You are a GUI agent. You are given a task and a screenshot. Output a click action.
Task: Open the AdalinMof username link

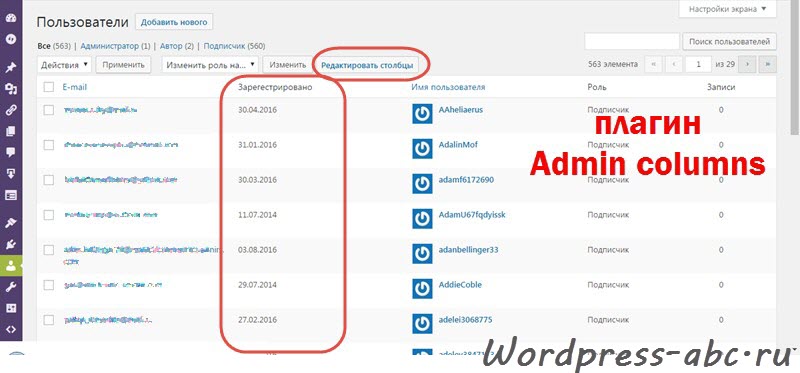[x=458, y=144]
